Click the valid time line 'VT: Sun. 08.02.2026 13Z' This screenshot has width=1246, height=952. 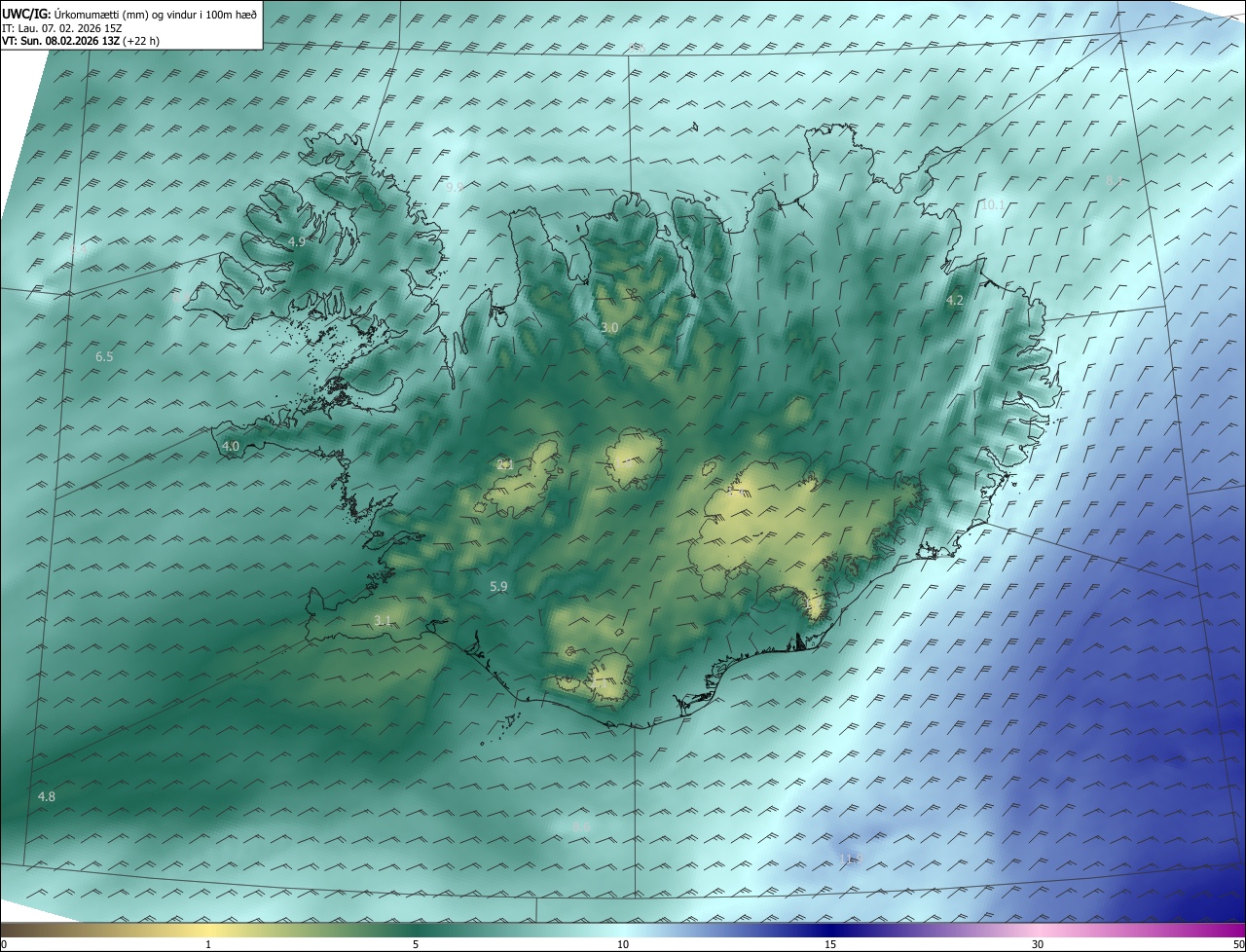(x=60, y=41)
